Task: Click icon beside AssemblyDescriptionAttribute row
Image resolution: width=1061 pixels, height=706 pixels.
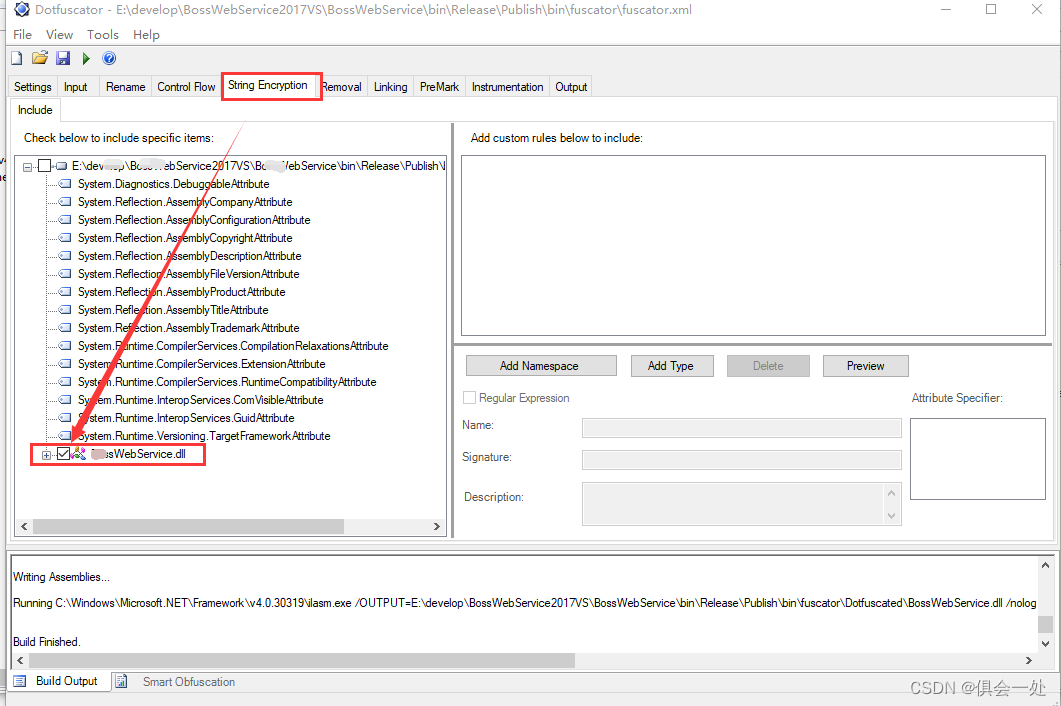Action: click(x=65, y=256)
